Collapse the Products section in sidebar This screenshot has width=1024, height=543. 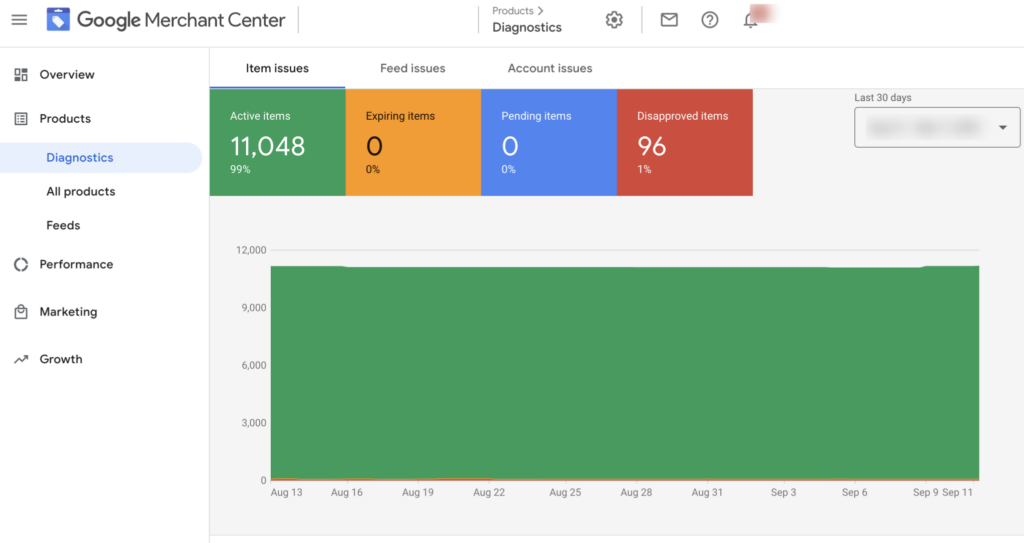point(65,119)
